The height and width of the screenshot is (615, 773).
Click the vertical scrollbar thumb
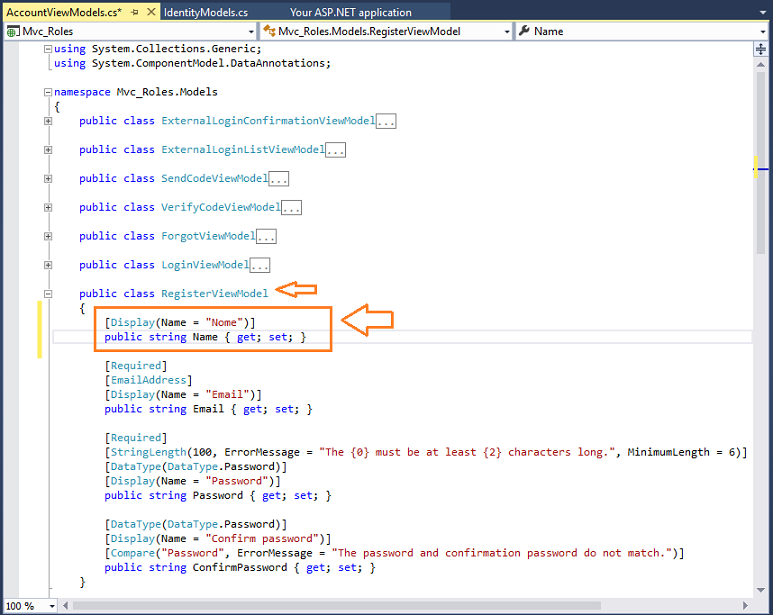(x=761, y=163)
